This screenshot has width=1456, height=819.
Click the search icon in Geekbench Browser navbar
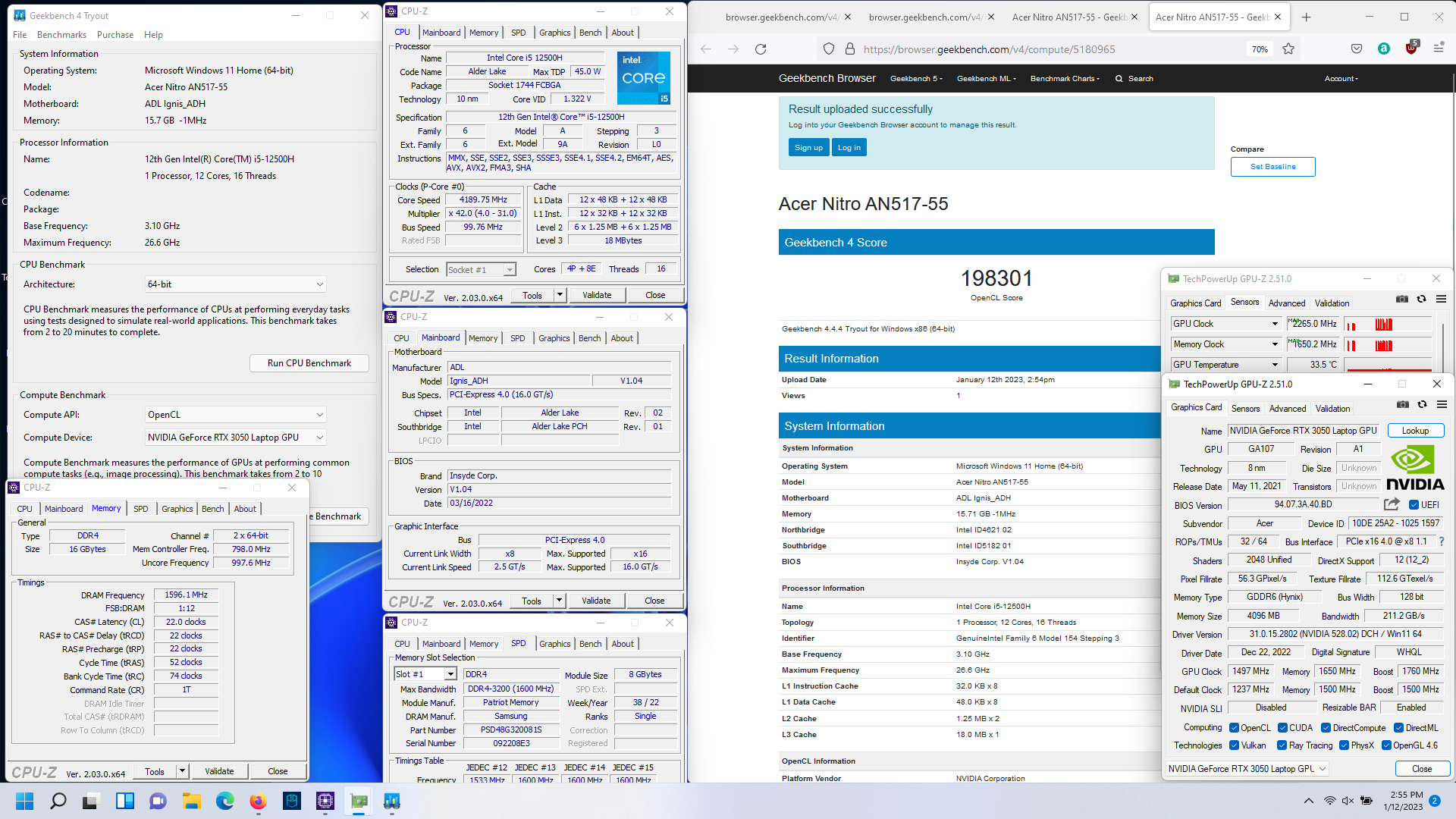(1119, 79)
